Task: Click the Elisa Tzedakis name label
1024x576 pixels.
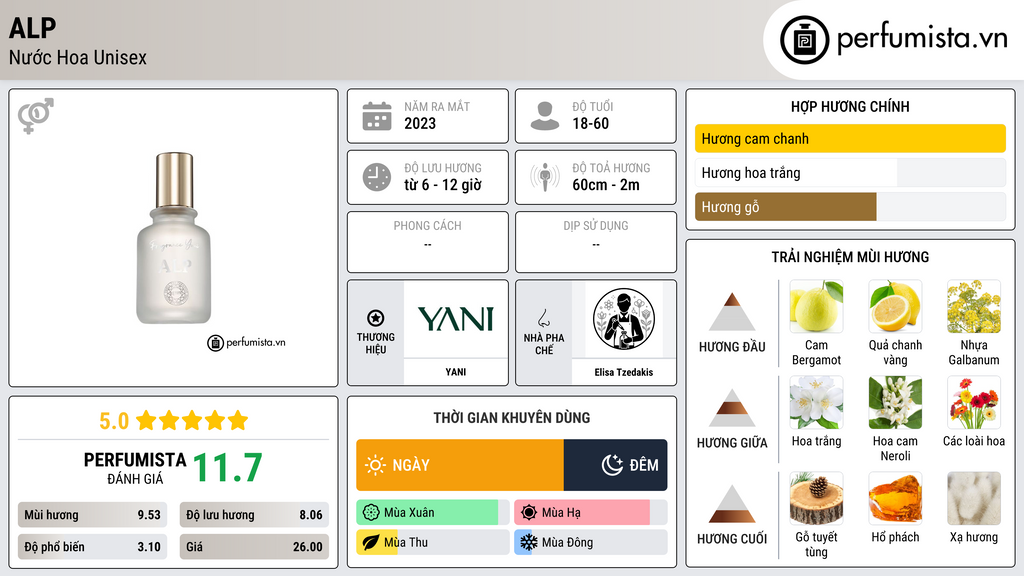Action: 624,372
